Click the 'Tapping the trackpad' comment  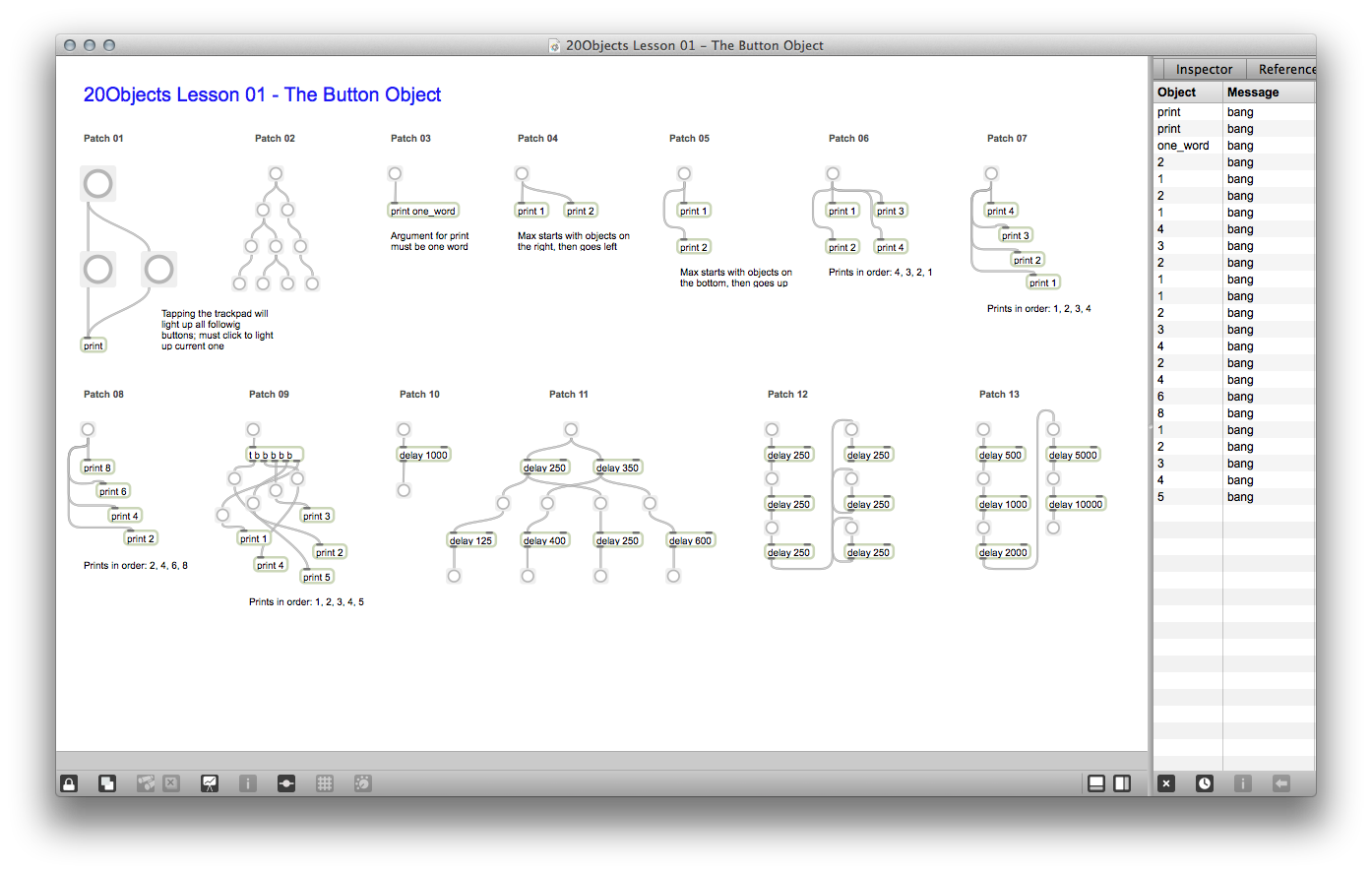[218, 330]
